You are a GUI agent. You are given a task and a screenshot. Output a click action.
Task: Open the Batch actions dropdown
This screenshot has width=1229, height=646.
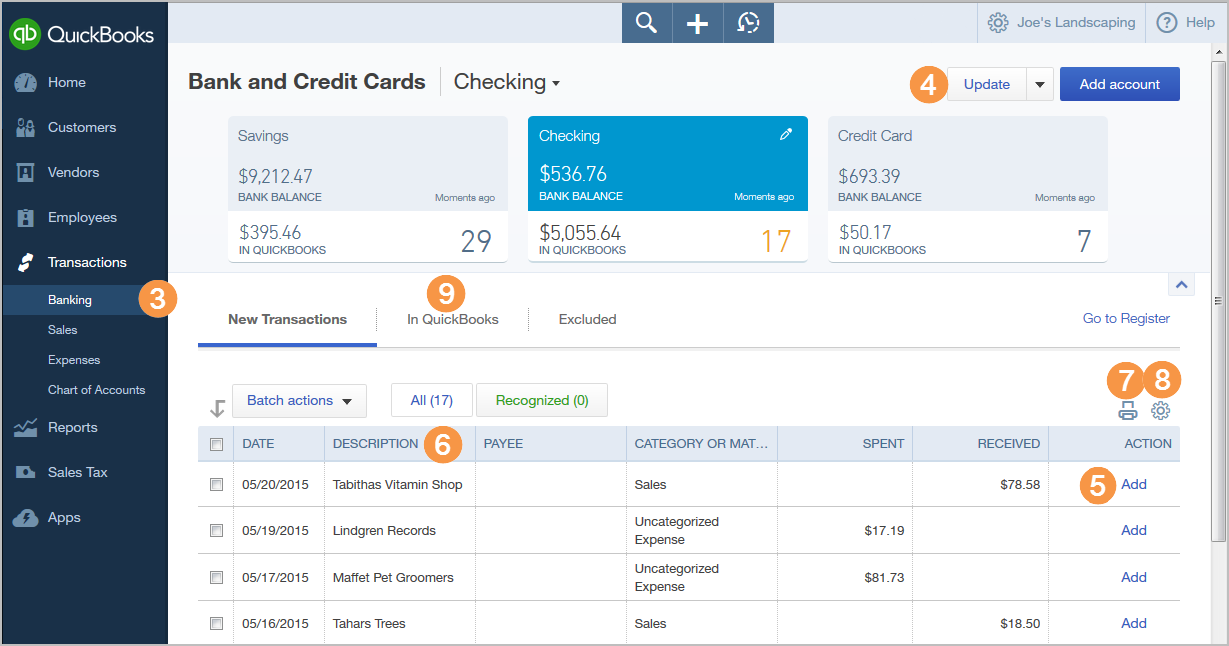click(299, 401)
